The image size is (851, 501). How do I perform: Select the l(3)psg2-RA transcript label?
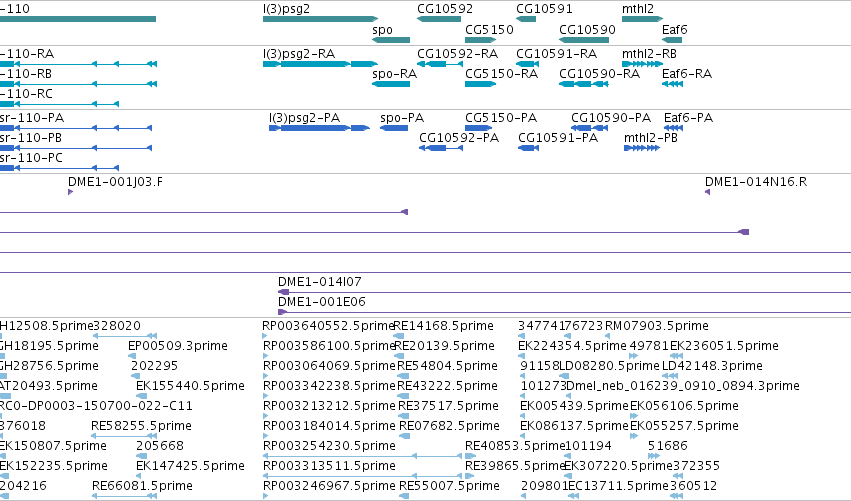(x=299, y=54)
